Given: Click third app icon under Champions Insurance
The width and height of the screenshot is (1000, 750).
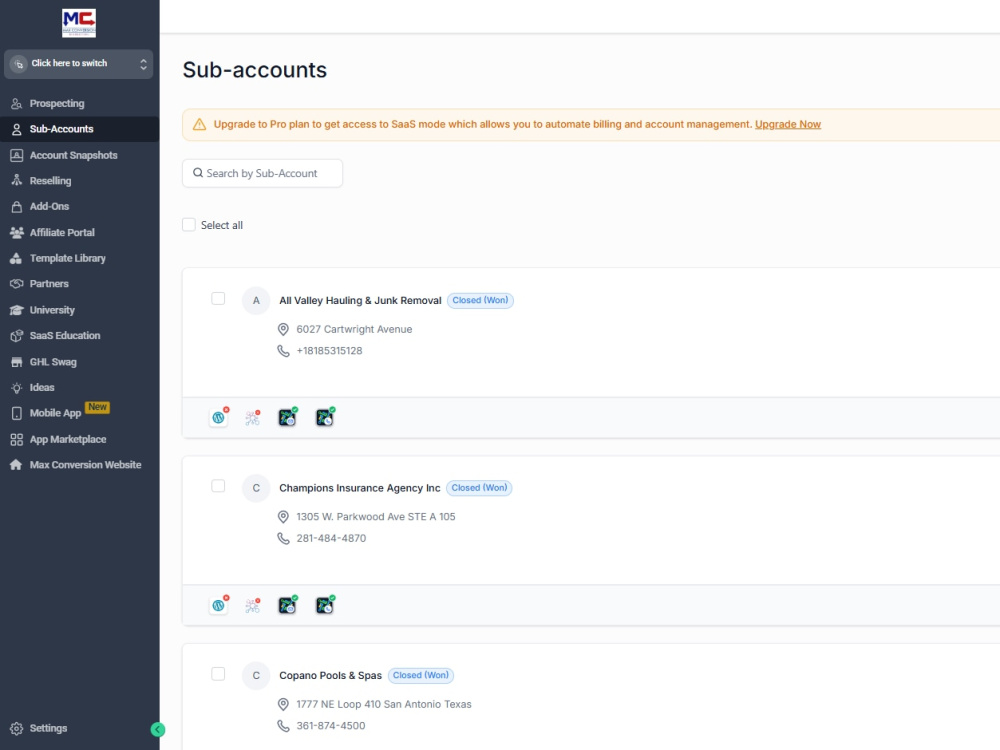Looking at the screenshot, I should tap(288, 605).
